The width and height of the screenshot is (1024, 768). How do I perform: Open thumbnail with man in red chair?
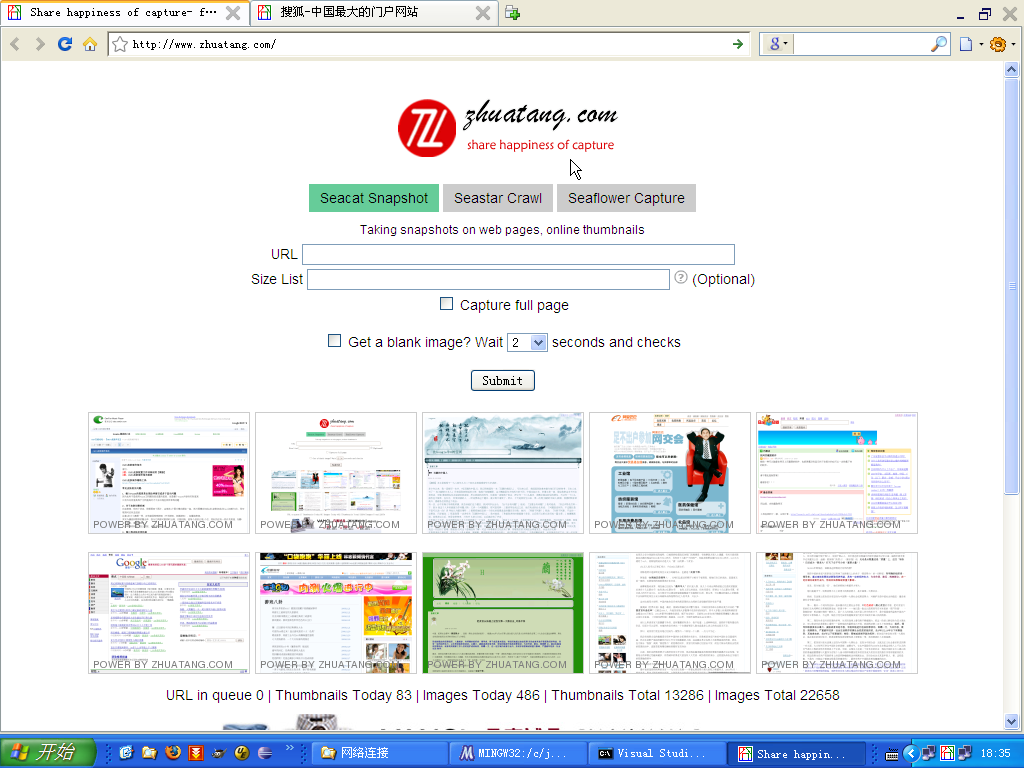pyautogui.click(x=669, y=473)
